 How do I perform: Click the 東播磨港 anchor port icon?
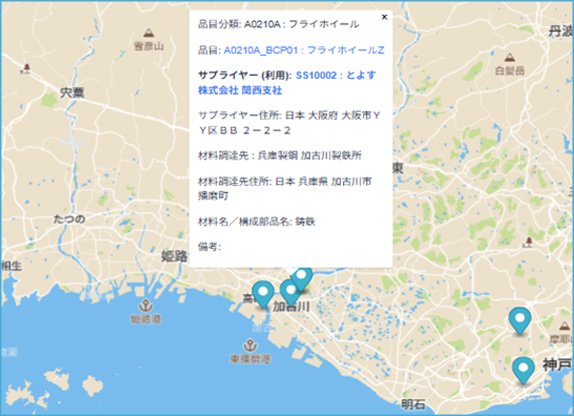(x=250, y=345)
